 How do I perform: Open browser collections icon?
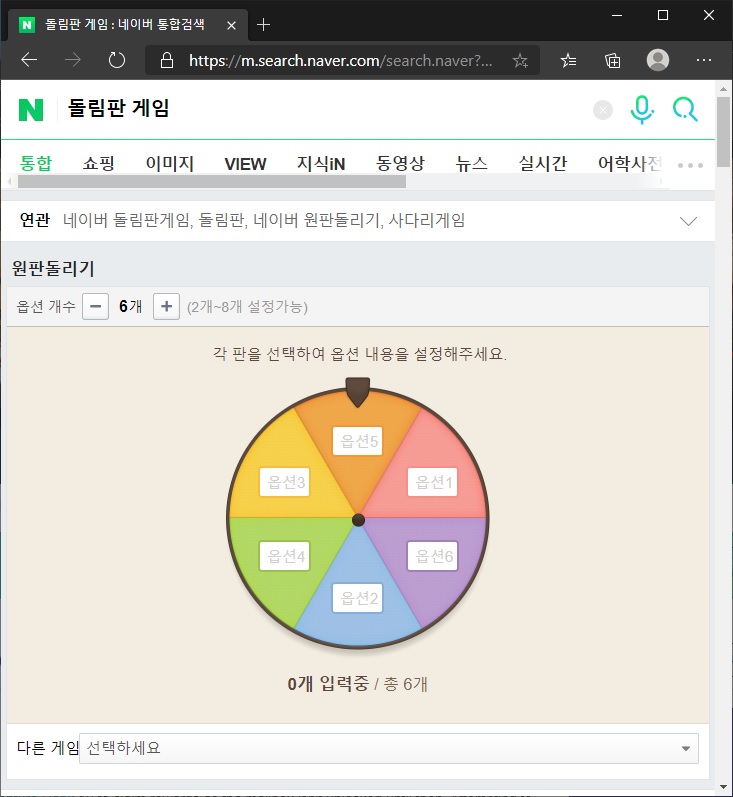click(x=613, y=60)
